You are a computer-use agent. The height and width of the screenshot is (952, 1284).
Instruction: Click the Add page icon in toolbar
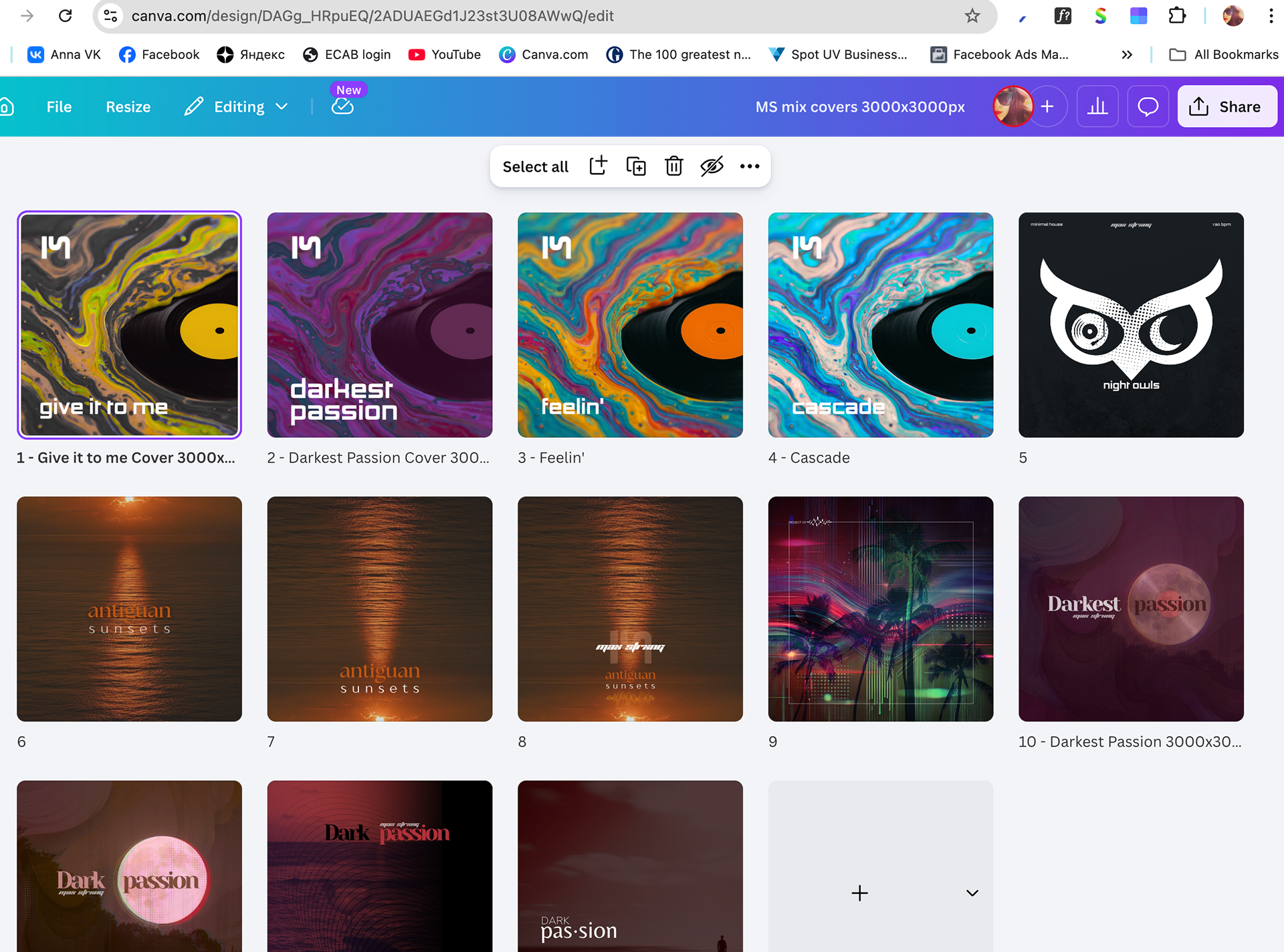[x=598, y=166]
